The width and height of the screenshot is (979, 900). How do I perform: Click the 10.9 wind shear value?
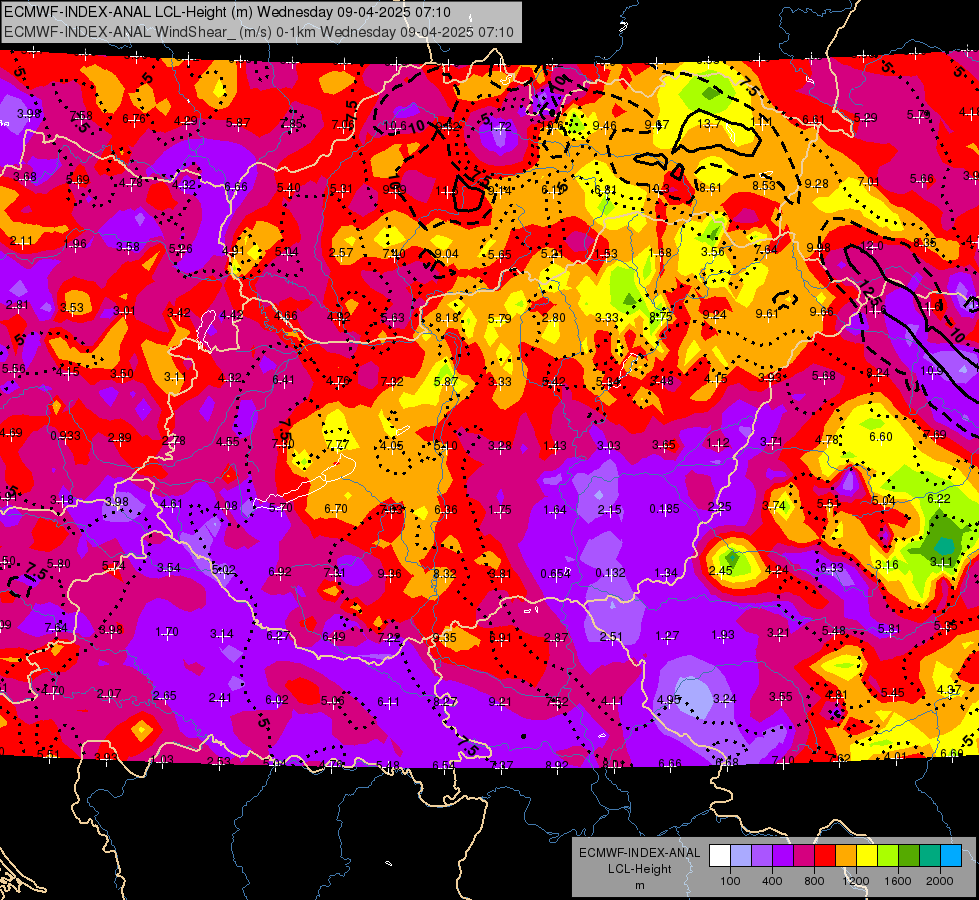[932, 370]
